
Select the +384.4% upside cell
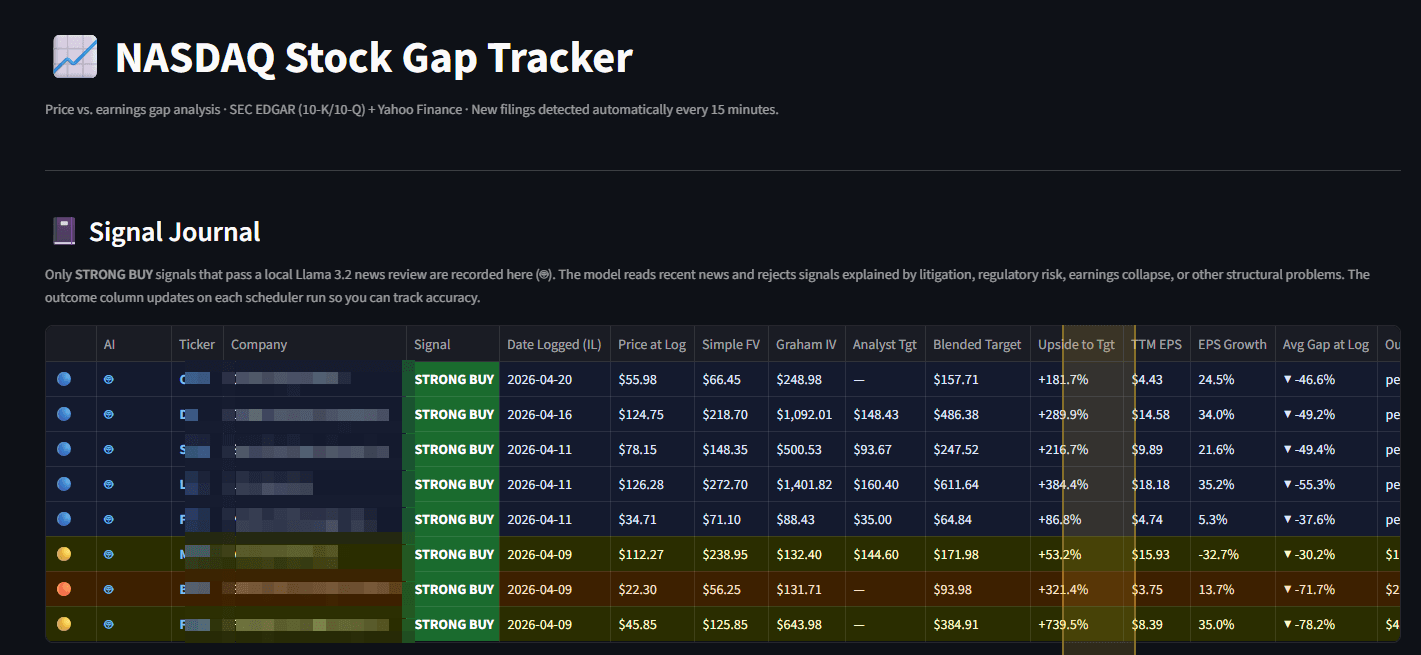[x=1076, y=484]
